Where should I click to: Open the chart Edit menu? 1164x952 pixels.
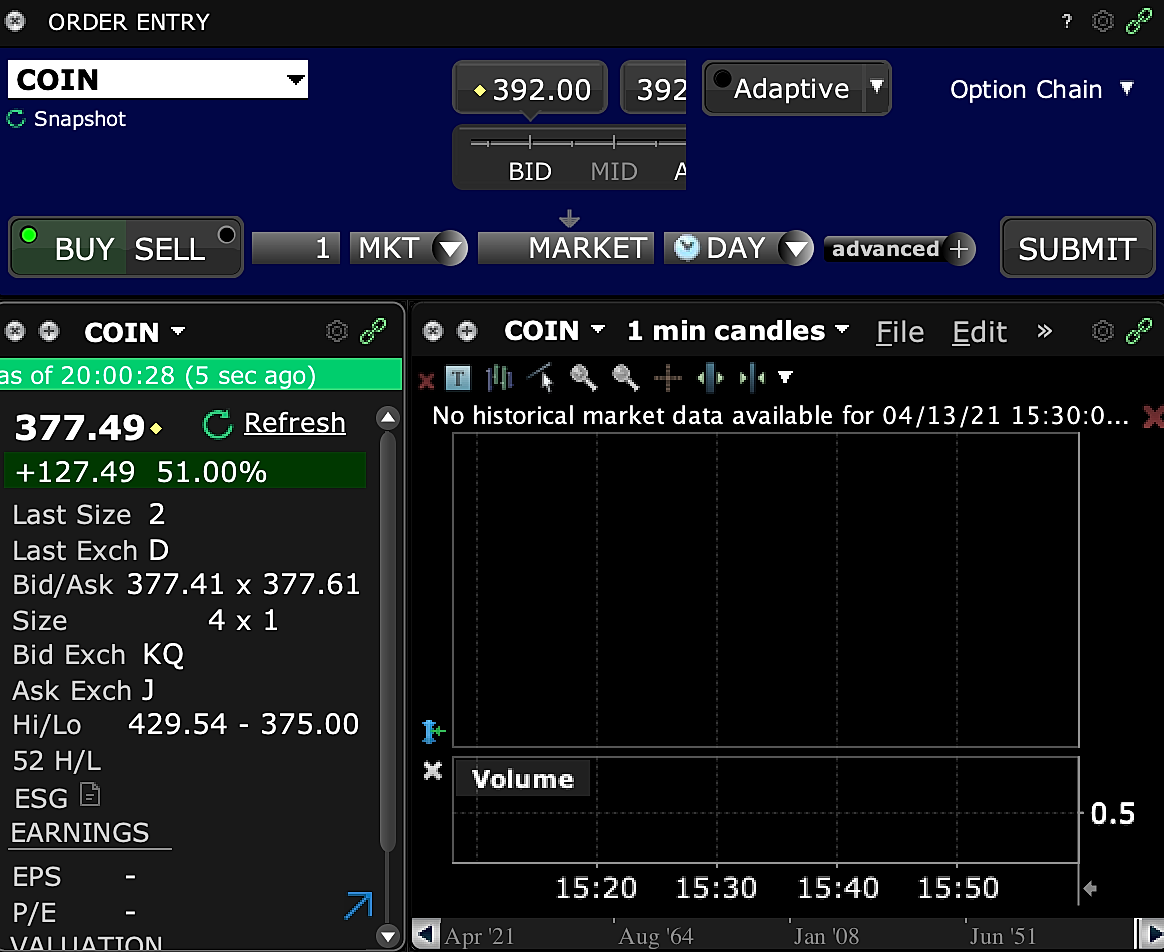click(980, 332)
